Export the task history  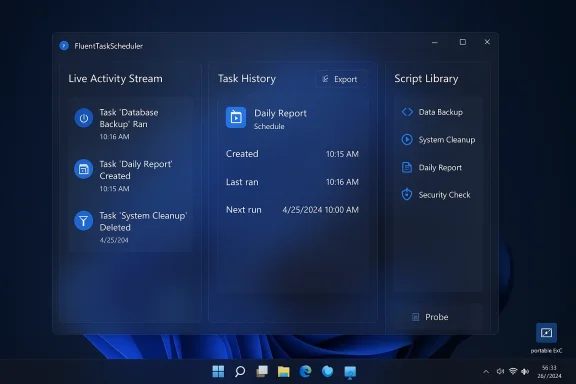coord(341,79)
